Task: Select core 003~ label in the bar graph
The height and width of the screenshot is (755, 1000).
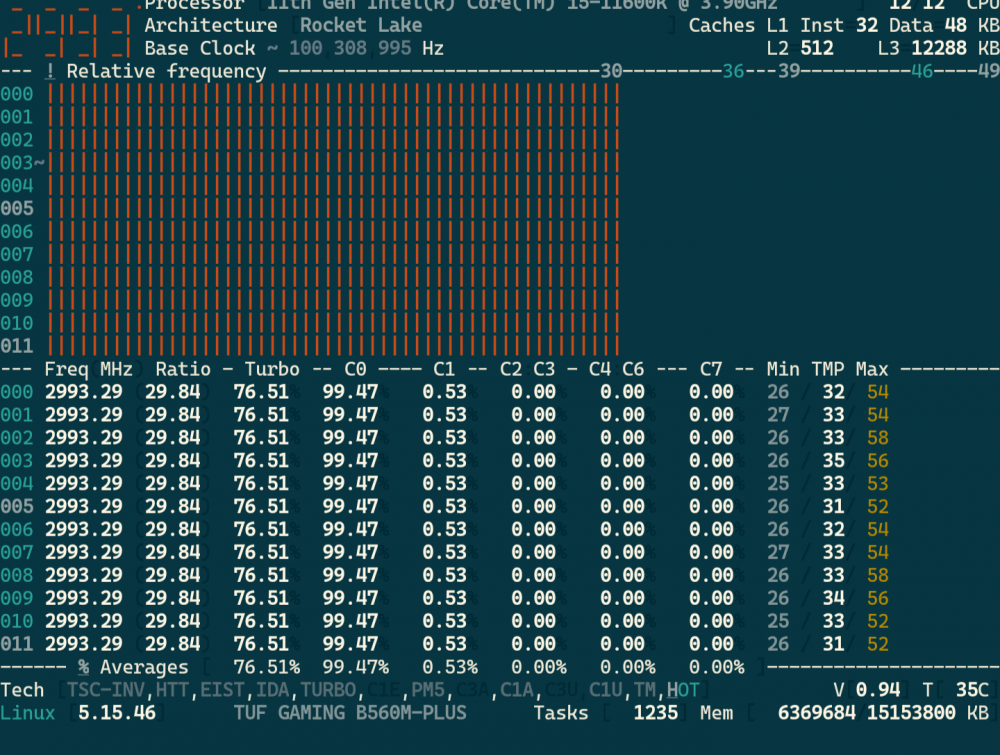Action: [22, 163]
